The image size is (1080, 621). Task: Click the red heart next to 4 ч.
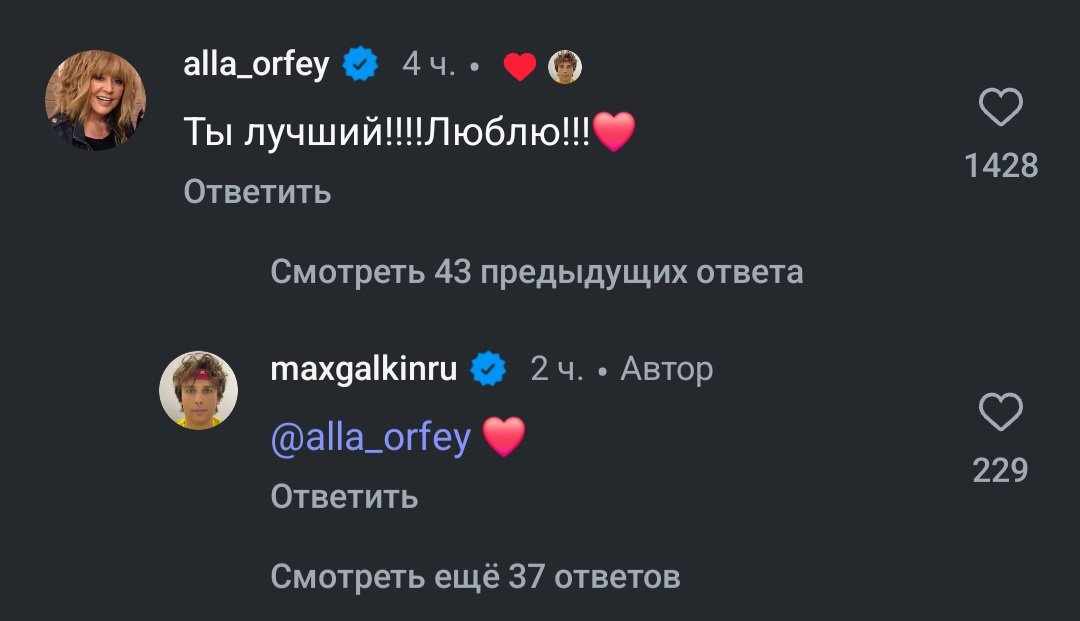coord(519,67)
